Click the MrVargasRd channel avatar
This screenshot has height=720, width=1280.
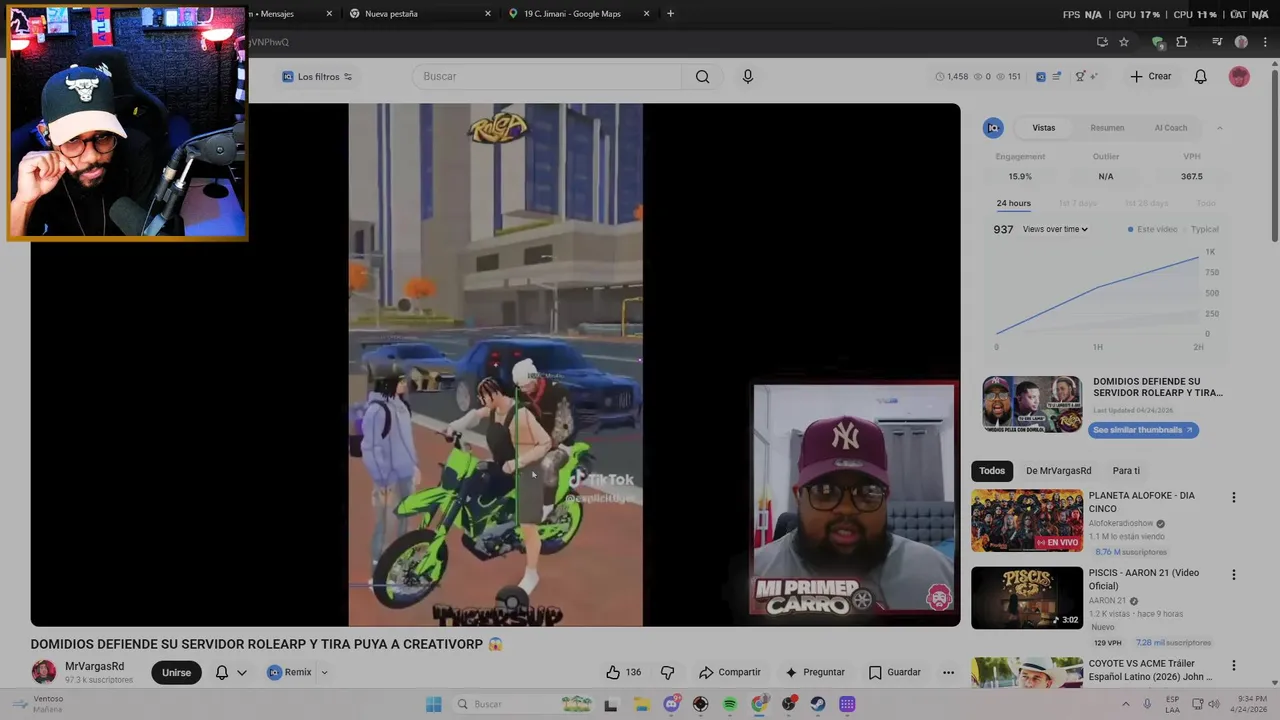44,672
